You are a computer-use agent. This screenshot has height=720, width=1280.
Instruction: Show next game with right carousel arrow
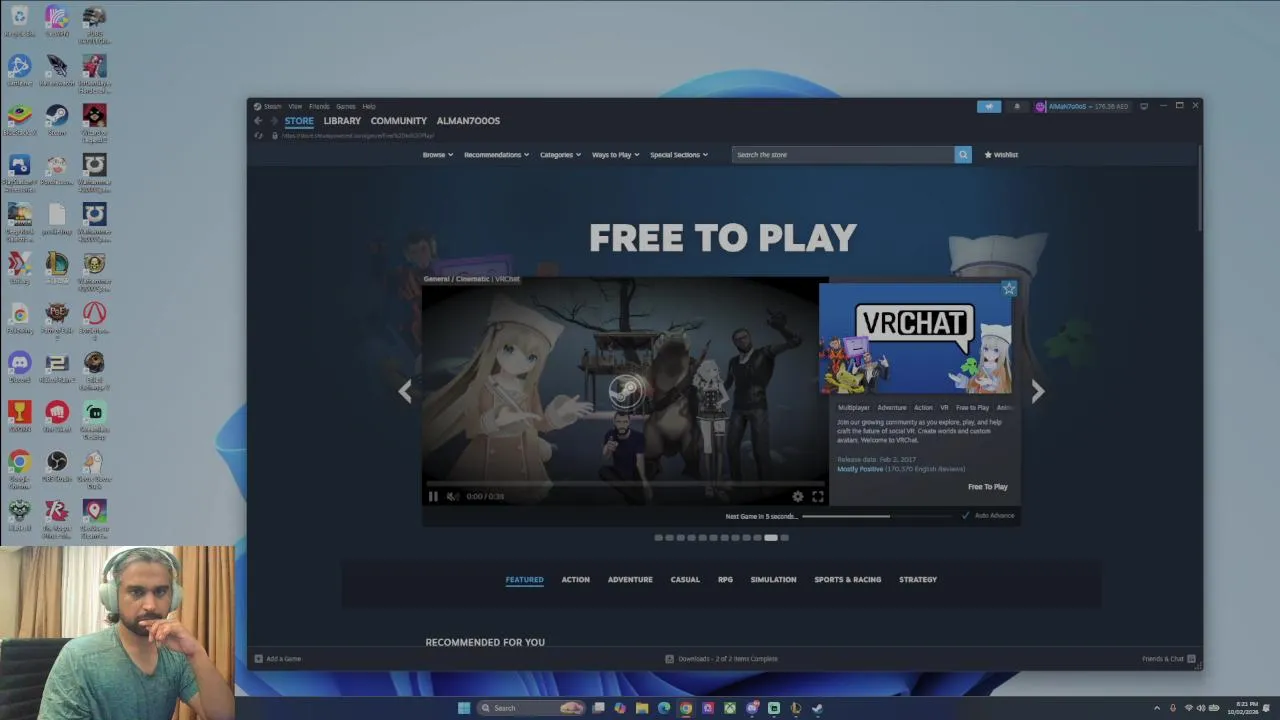tap(1037, 391)
